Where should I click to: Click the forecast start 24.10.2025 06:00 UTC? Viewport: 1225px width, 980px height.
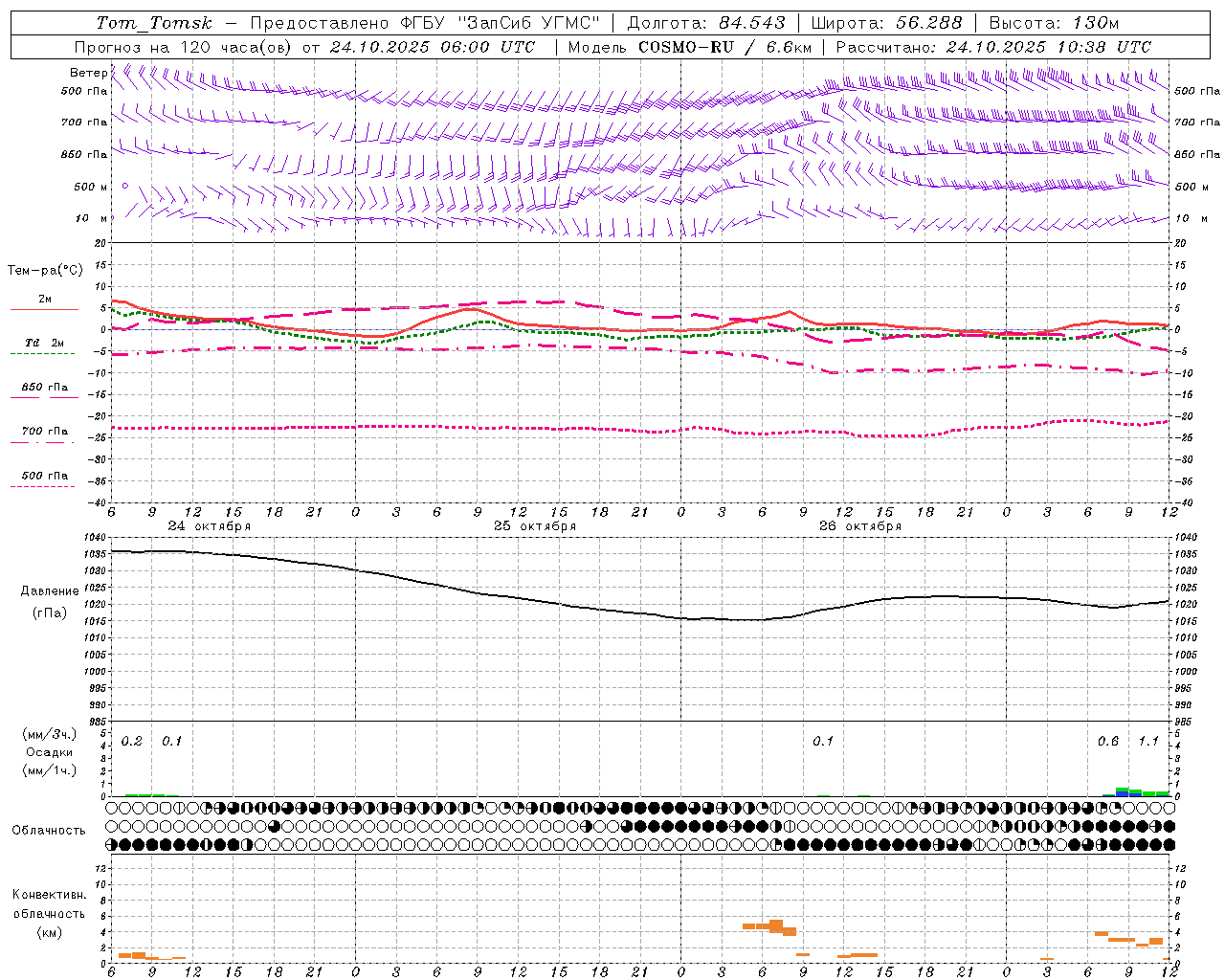click(x=433, y=47)
